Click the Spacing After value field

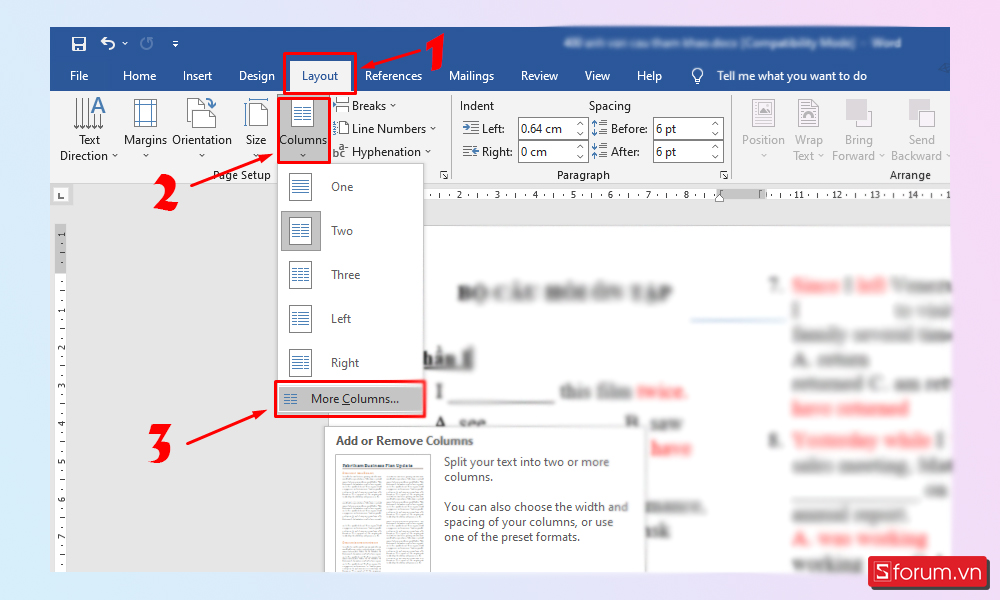tap(681, 152)
